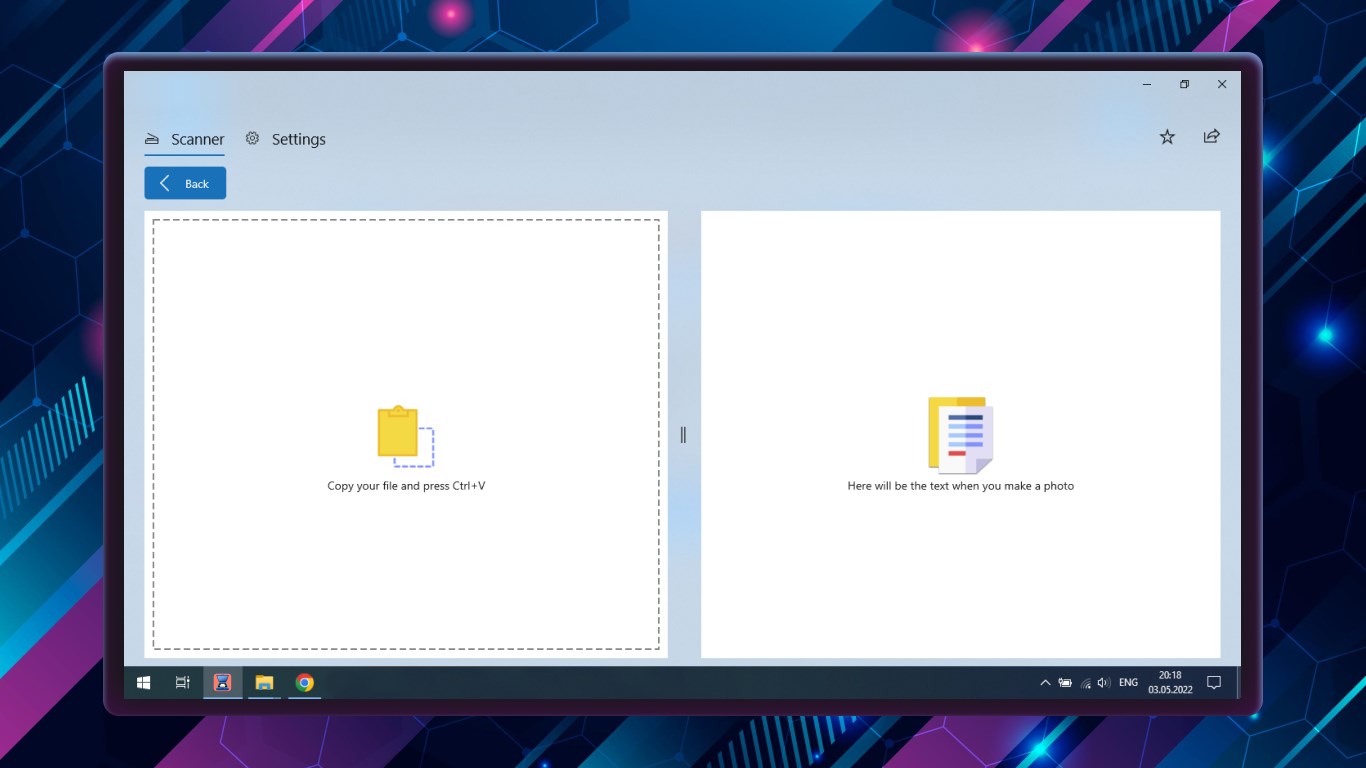Image resolution: width=1366 pixels, height=768 pixels.
Task: Minimize the scanner app window
Action: 1147,85
